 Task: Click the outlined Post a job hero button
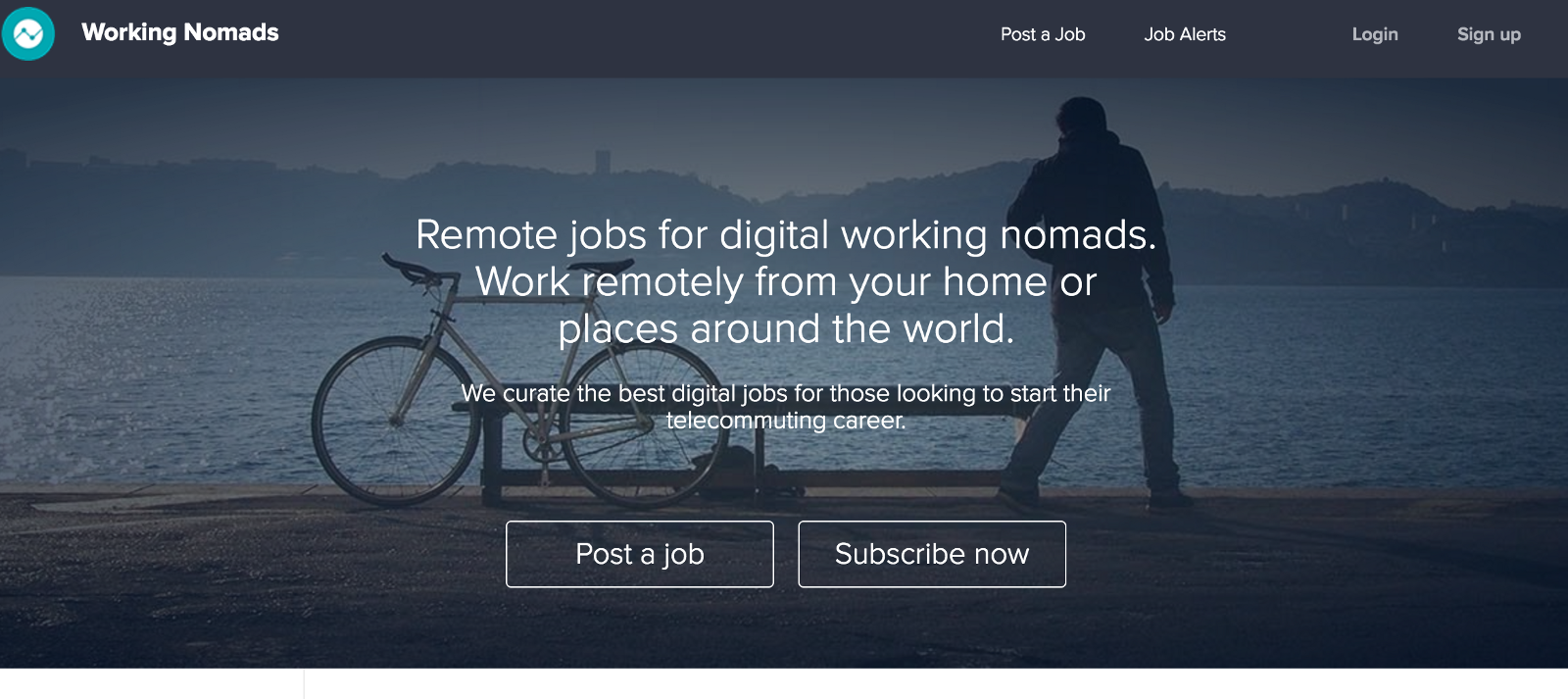pos(640,554)
